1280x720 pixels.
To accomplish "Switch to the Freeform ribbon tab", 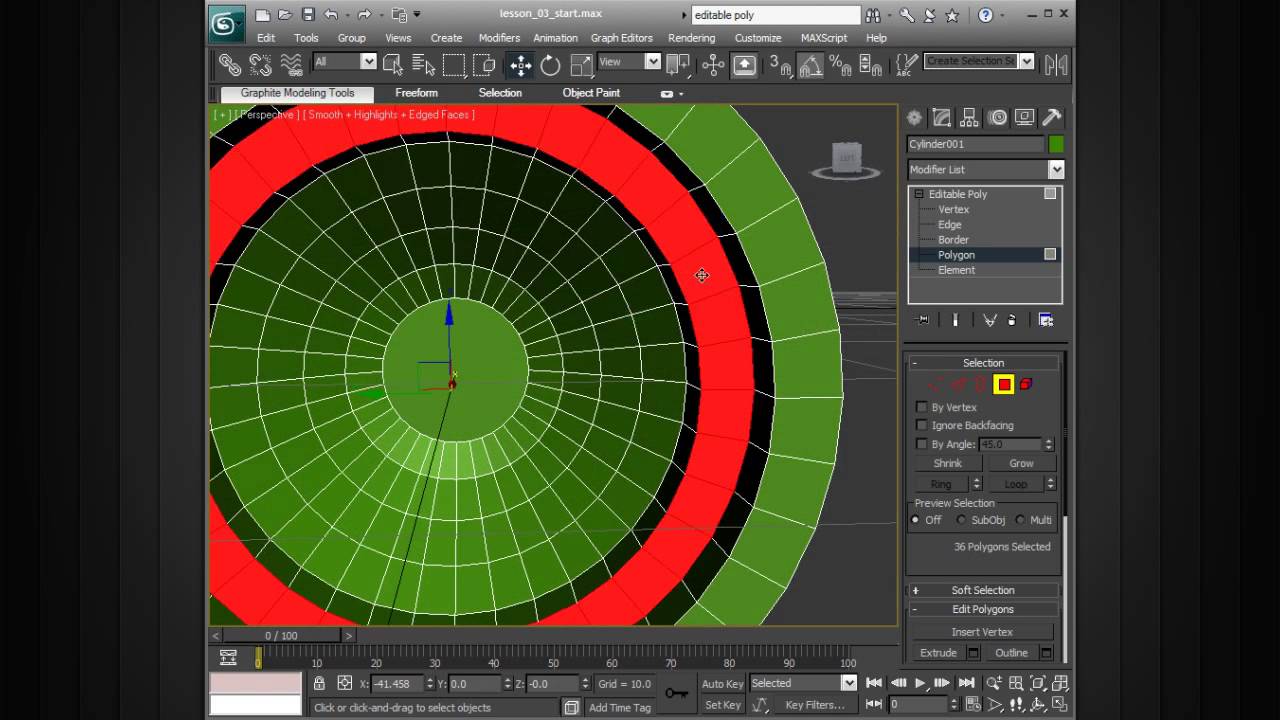I will pyautogui.click(x=416, y=93).
